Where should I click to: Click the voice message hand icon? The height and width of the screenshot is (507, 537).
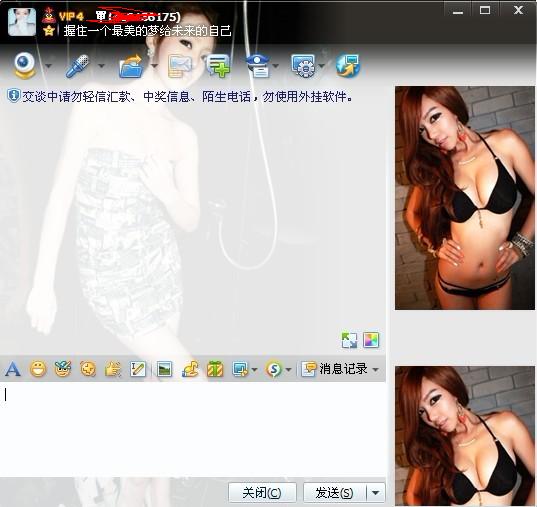tap(113, 369)
